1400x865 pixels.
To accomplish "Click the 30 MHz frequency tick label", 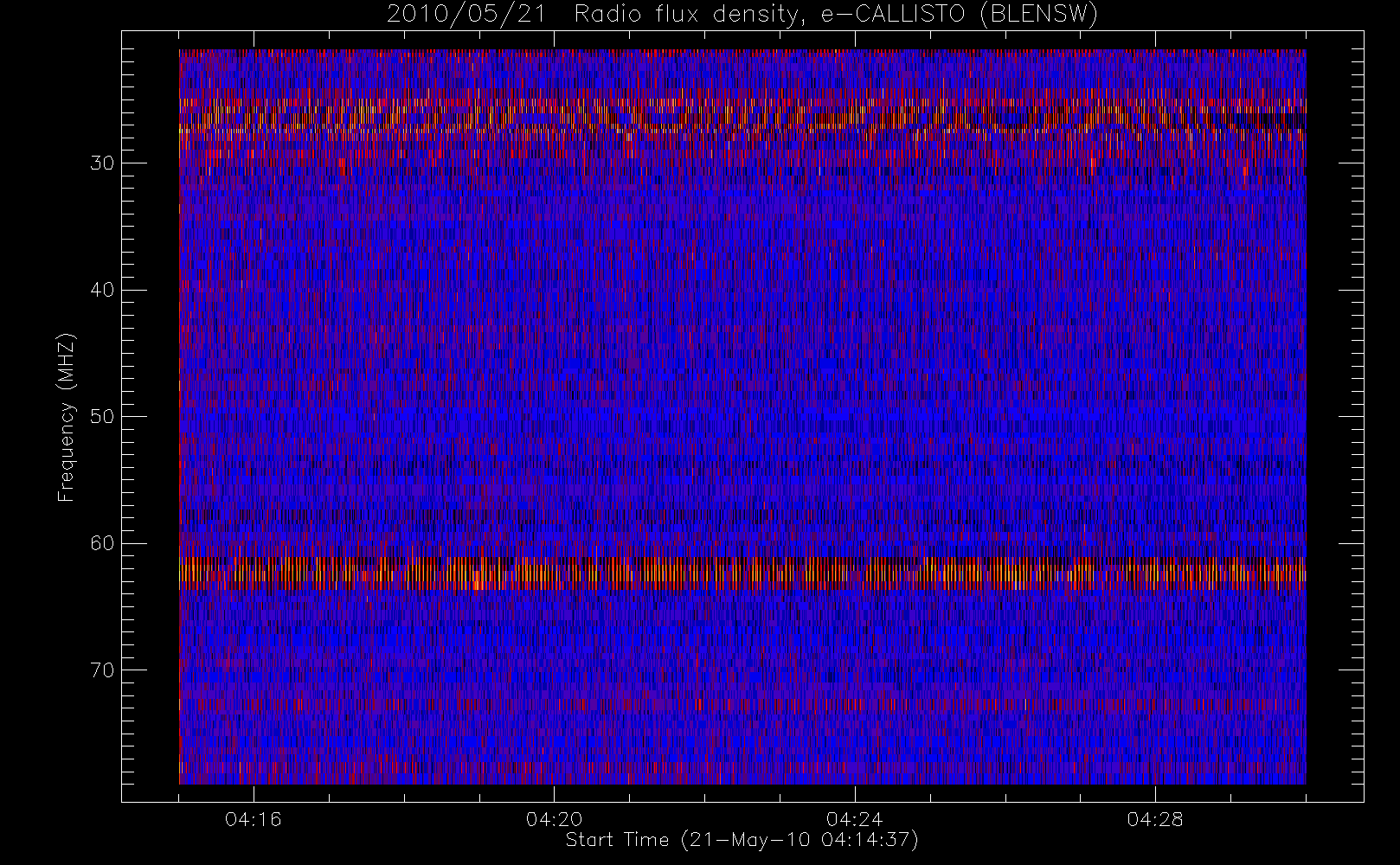I will 102,163.
